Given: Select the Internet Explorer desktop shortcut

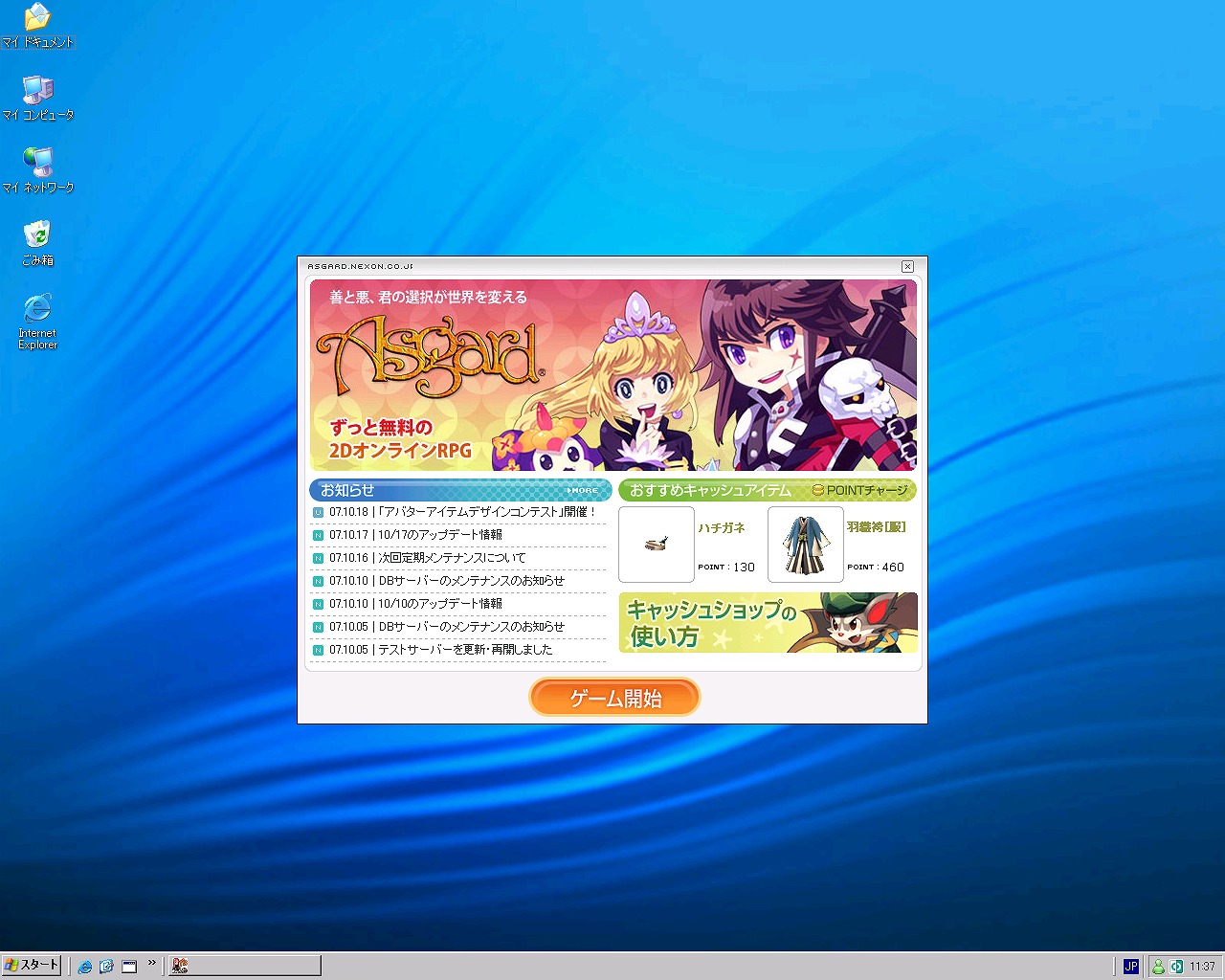Looking at the screenshot, I should pos(37,322).
